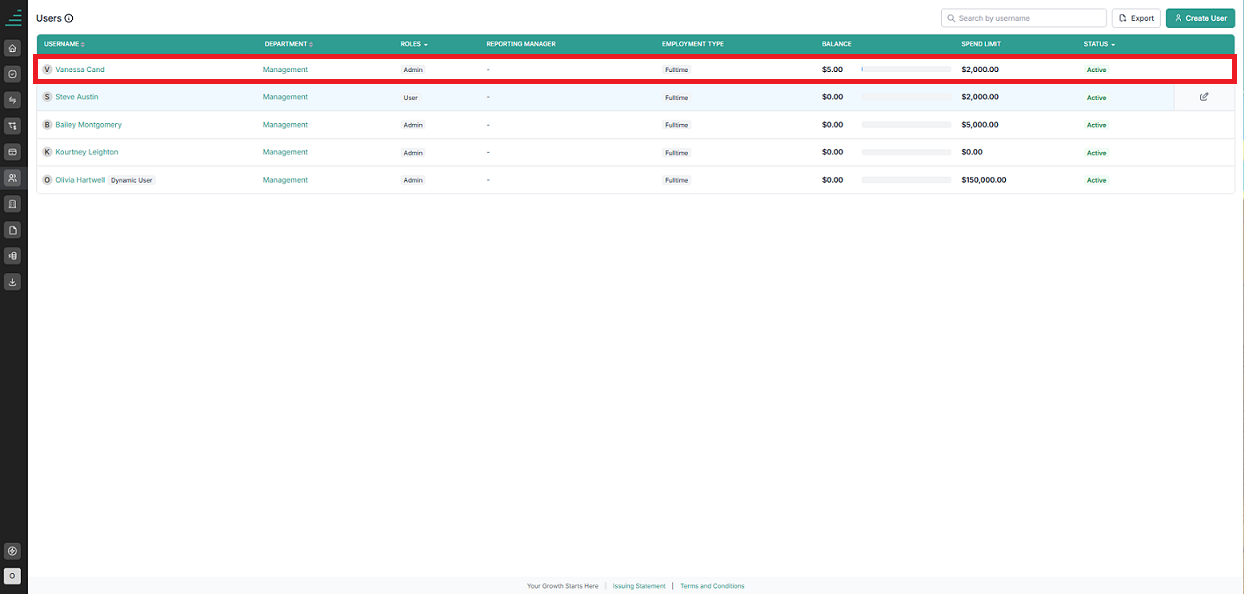
Task: Open the O profile avatar at the sidebar bottom
Action: point(12,576)
